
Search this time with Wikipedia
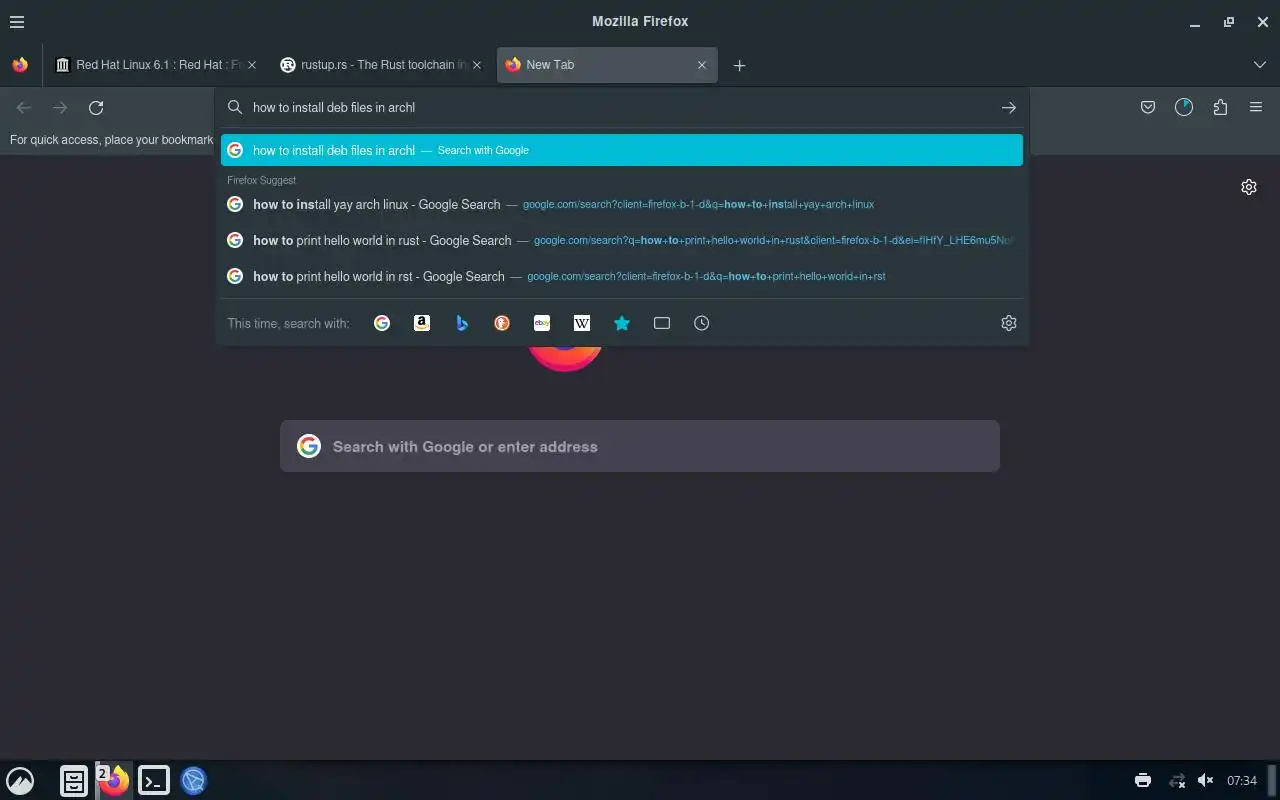582,323
